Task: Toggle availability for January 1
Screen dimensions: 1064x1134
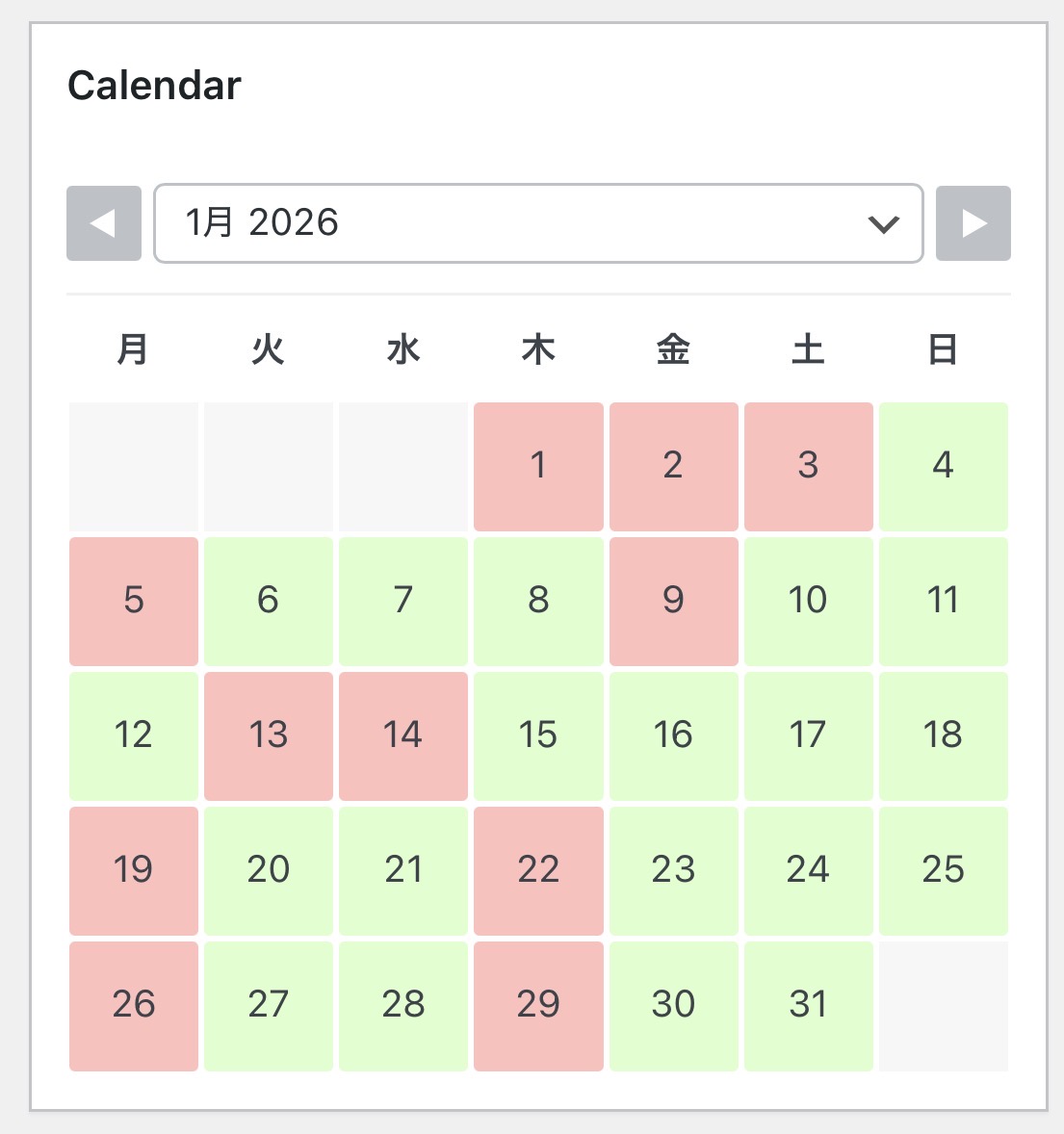Action: point(538,467)
